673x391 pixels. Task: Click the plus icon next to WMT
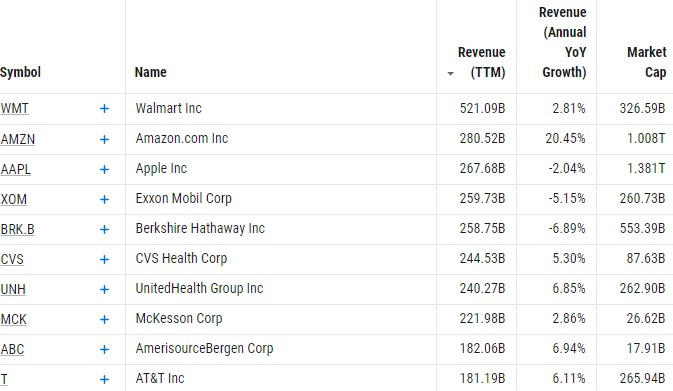coord(104,109)
